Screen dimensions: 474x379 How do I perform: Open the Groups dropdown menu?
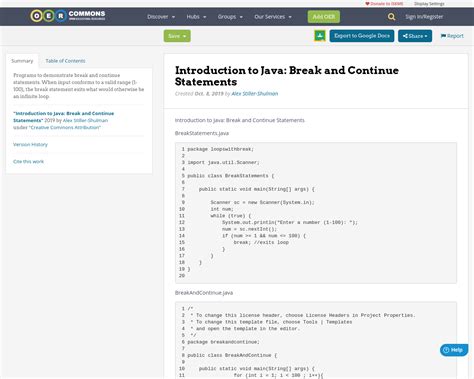[x=230, y=17]
